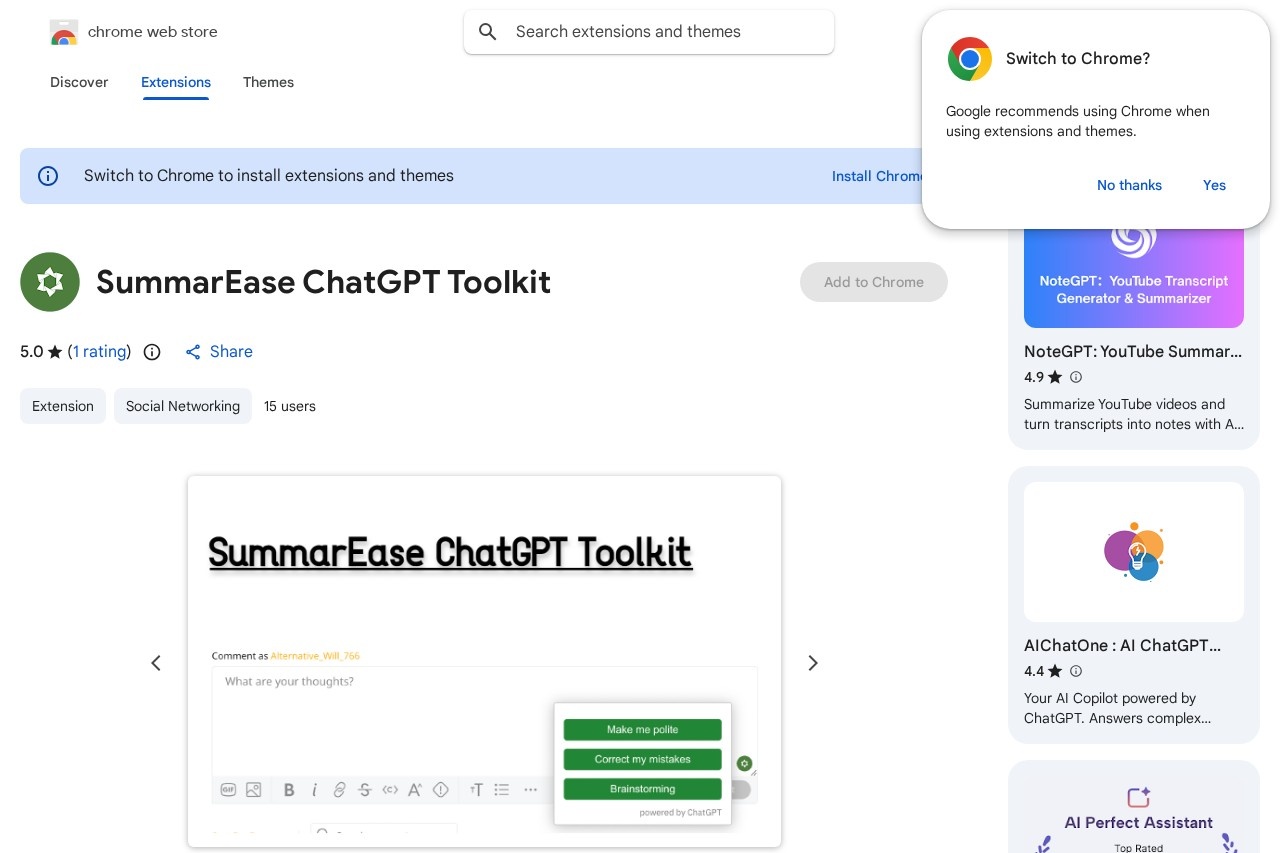Open the Discover tab
The image size is (1280, 853).
(79, 82)
